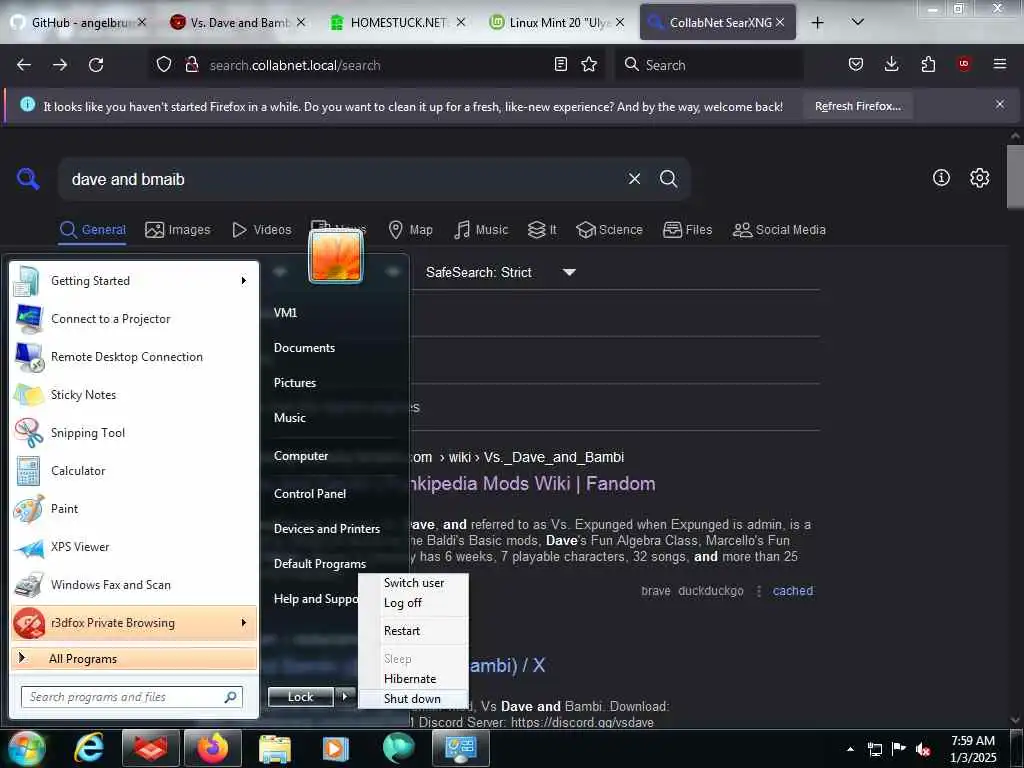Open the Pocket save icon
Screen dimensions: 1024x768
click(x=856, y=64)
